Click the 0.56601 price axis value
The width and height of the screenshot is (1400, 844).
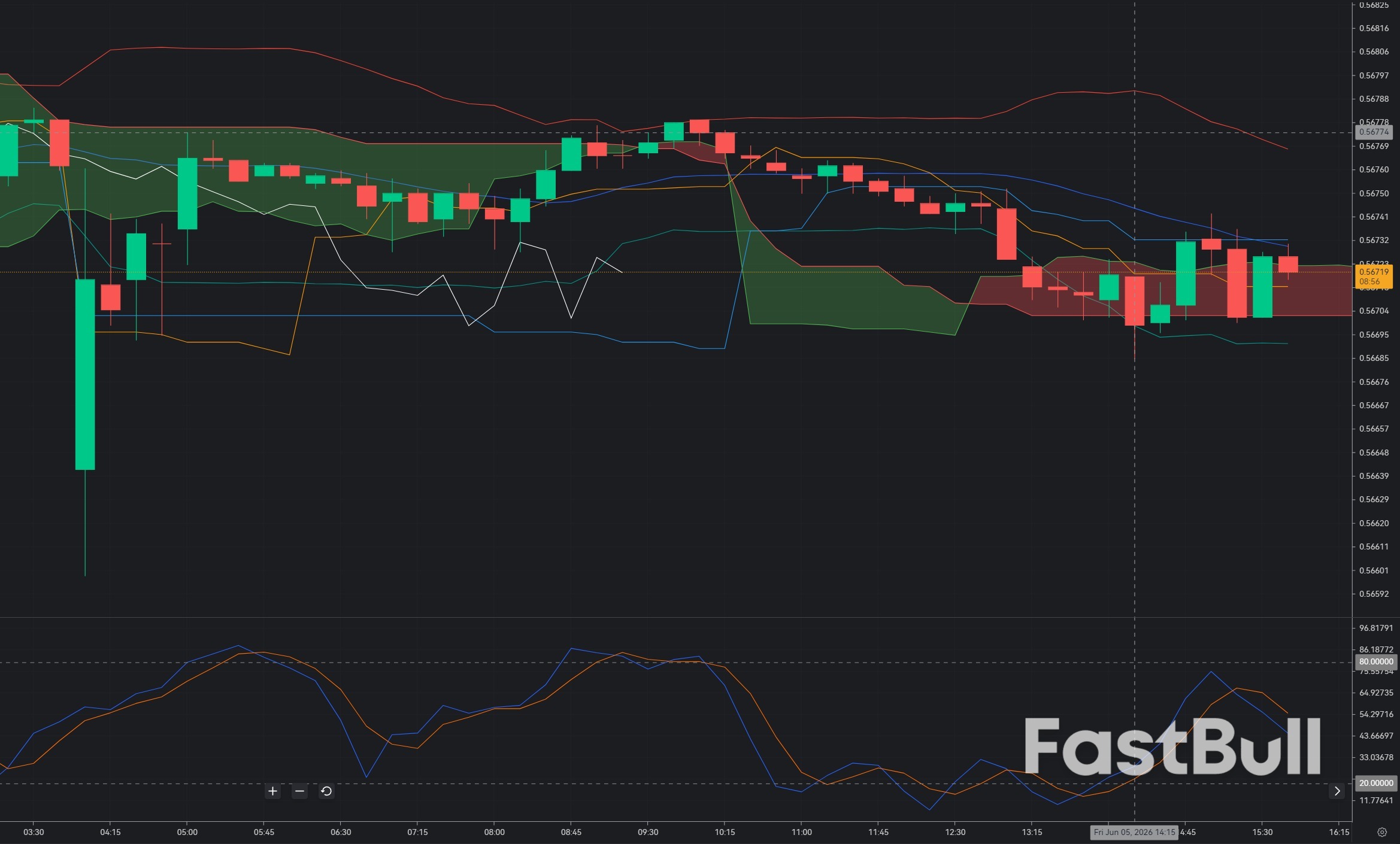pyautogui.click(x=1374, y=570)
